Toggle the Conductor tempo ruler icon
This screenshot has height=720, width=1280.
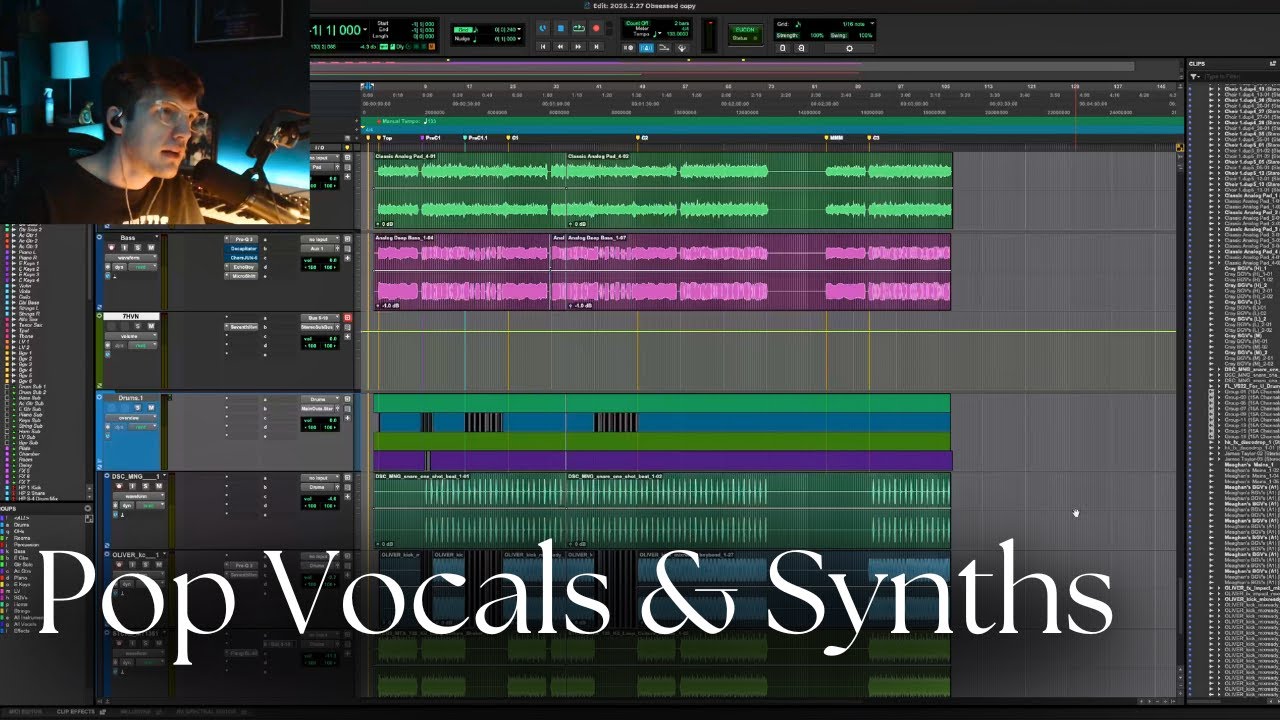click(x=682, y=47)
